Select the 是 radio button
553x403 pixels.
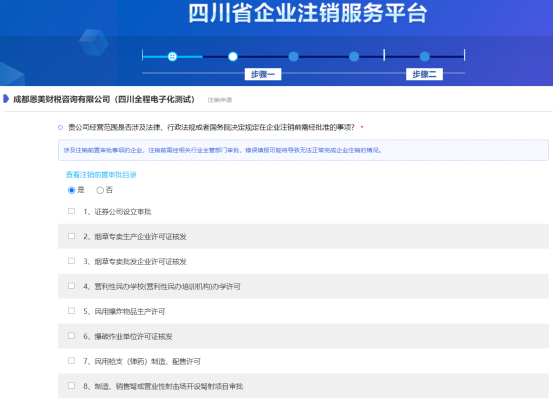(x=72, y=190)
